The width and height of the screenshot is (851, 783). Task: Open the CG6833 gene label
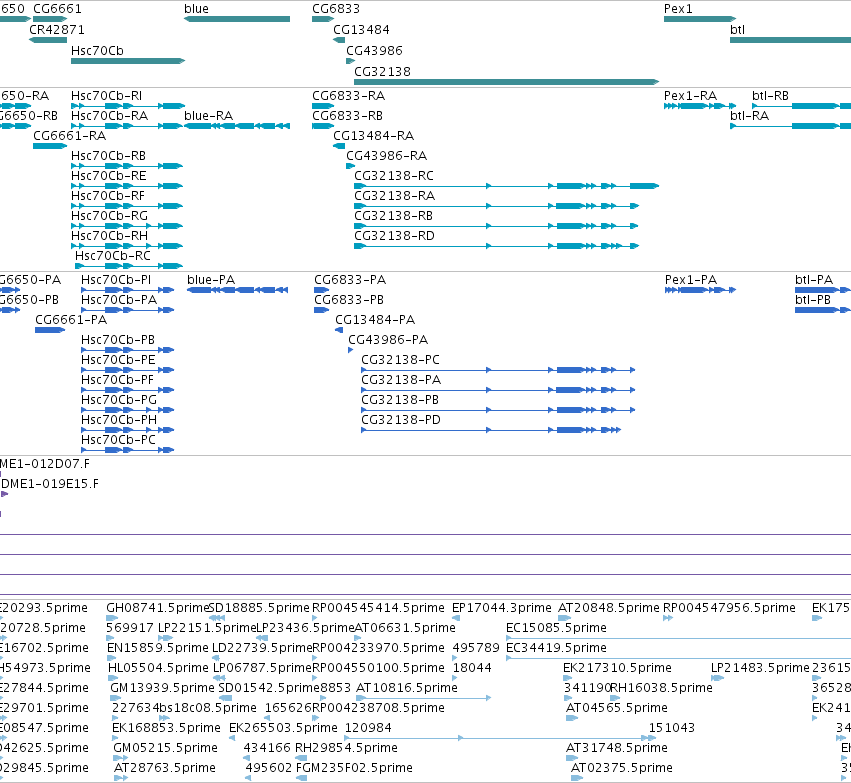[x=336, y=9]
